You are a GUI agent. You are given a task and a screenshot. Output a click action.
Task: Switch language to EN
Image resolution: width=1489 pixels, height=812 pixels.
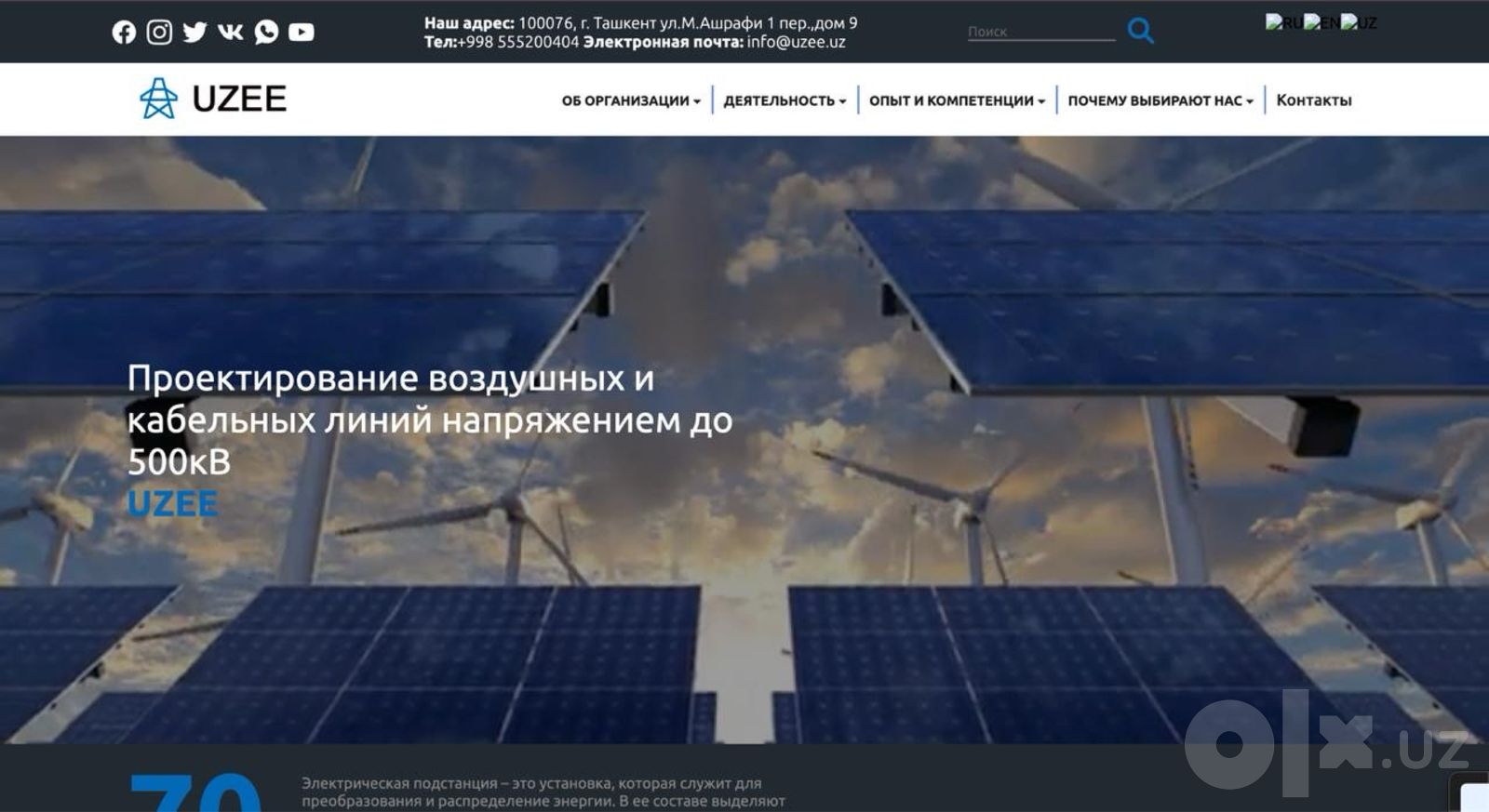click(x=1321, y=22)
